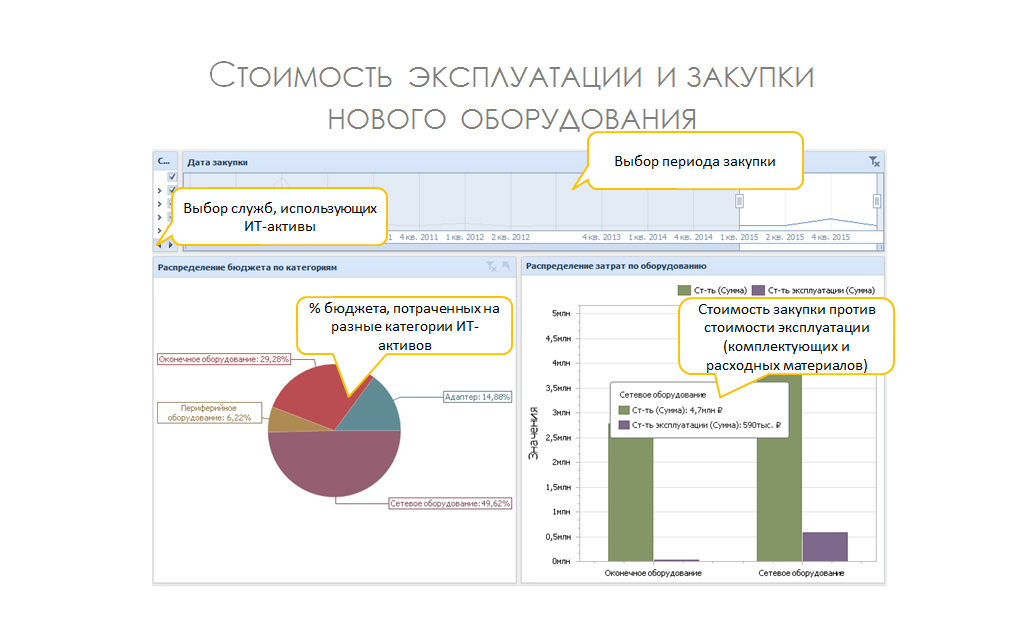This screenshot has width=1024, height=626.
Task: Select the tan Периферийное оборудование pie slice
Action: [289, 421]
